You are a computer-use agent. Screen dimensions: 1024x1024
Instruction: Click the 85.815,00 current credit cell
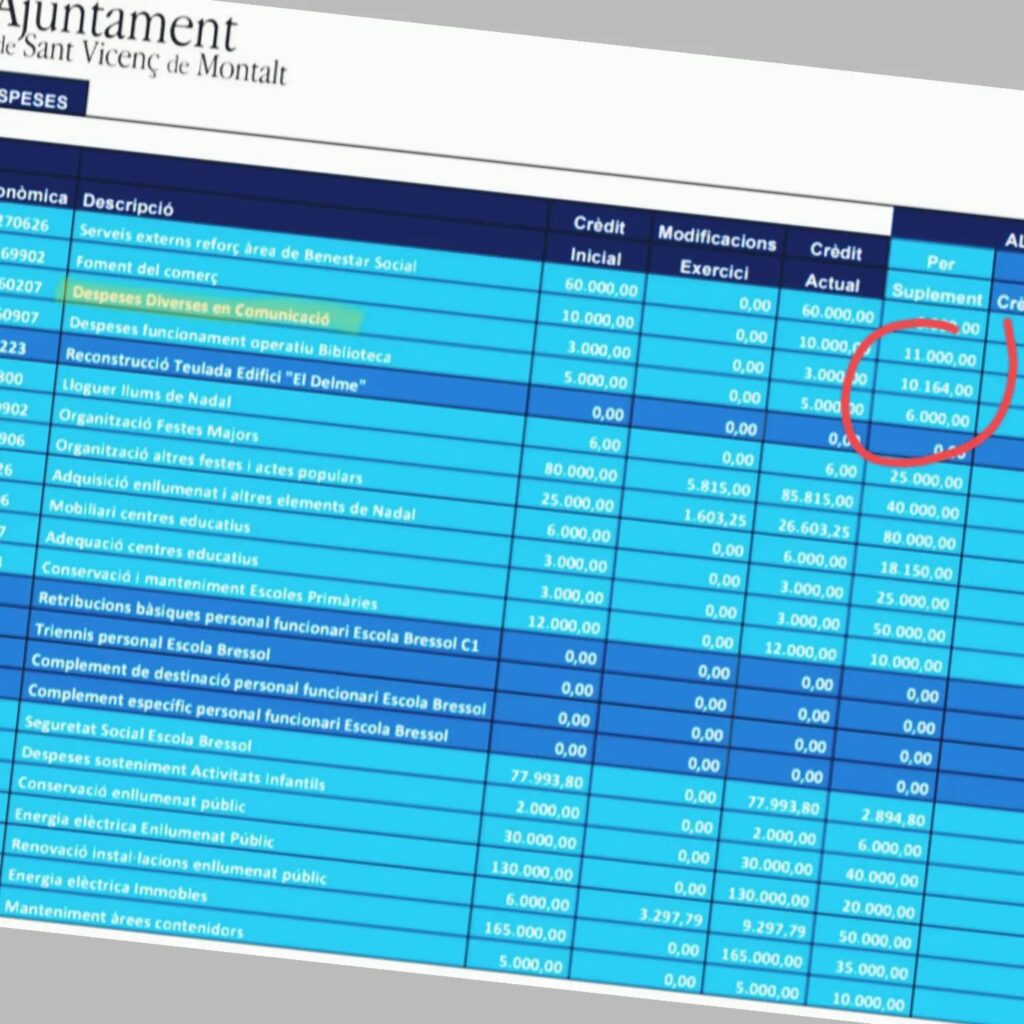tap(818, 499)
